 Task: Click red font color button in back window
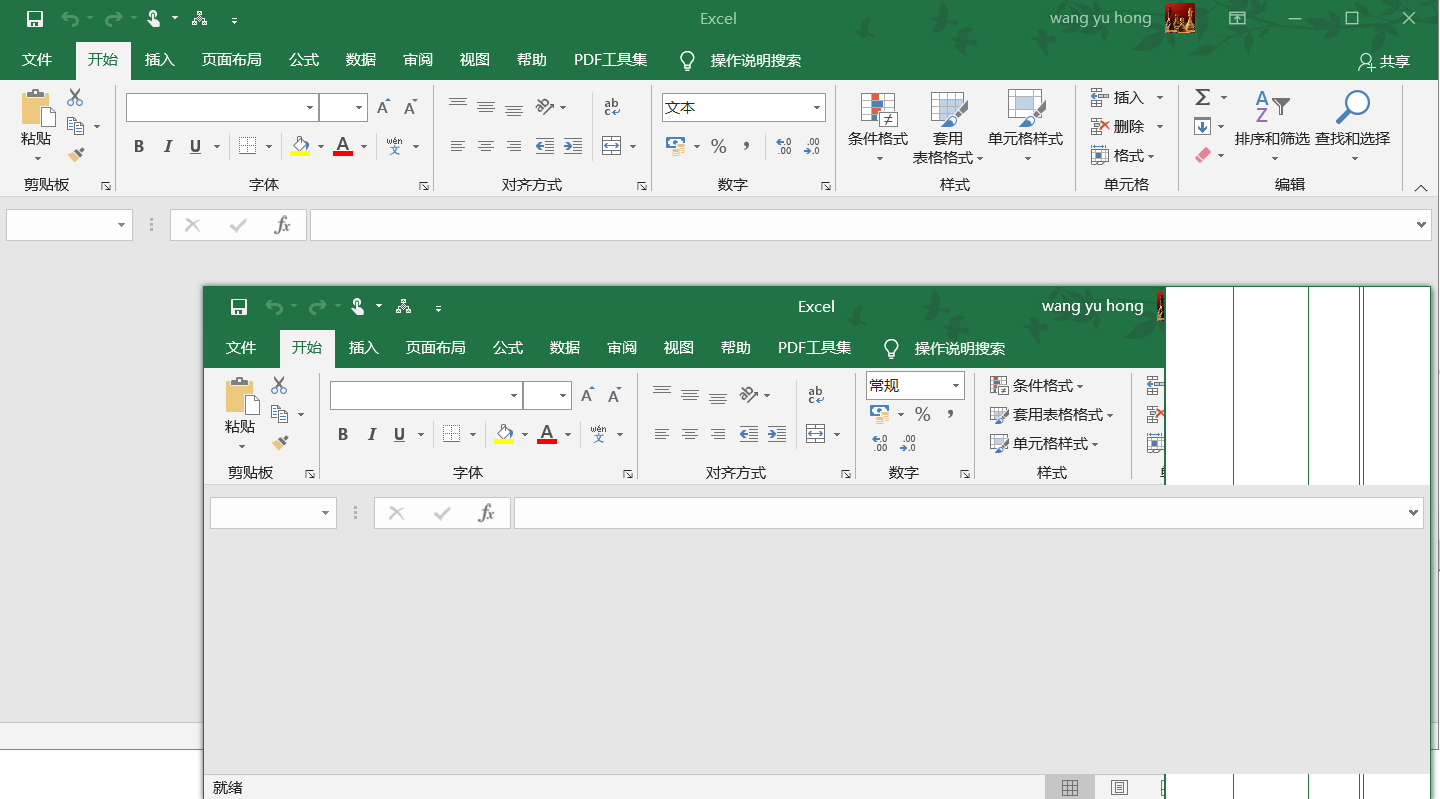(343, 146)
